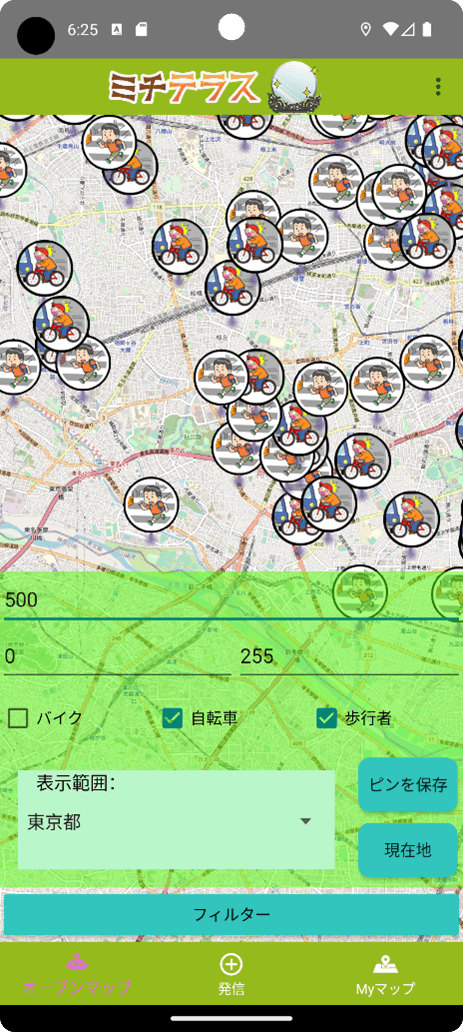This screenshot has width=463, height=1032.
Task: Enable the バイク checkbox
Action: 18,718
